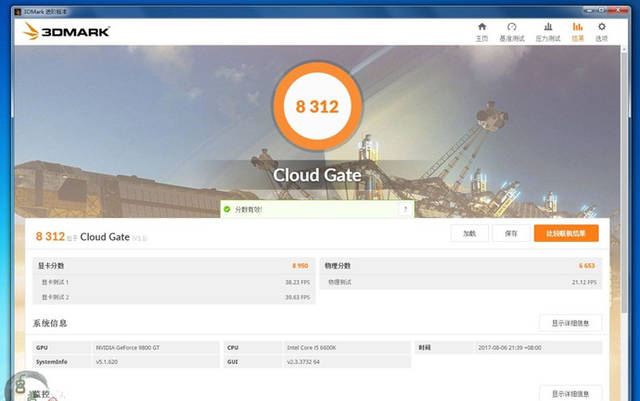Viewport: 640px width, 401px height.
Task: Select the orange Results (结果) bars icon
Action: pos(578,27)
